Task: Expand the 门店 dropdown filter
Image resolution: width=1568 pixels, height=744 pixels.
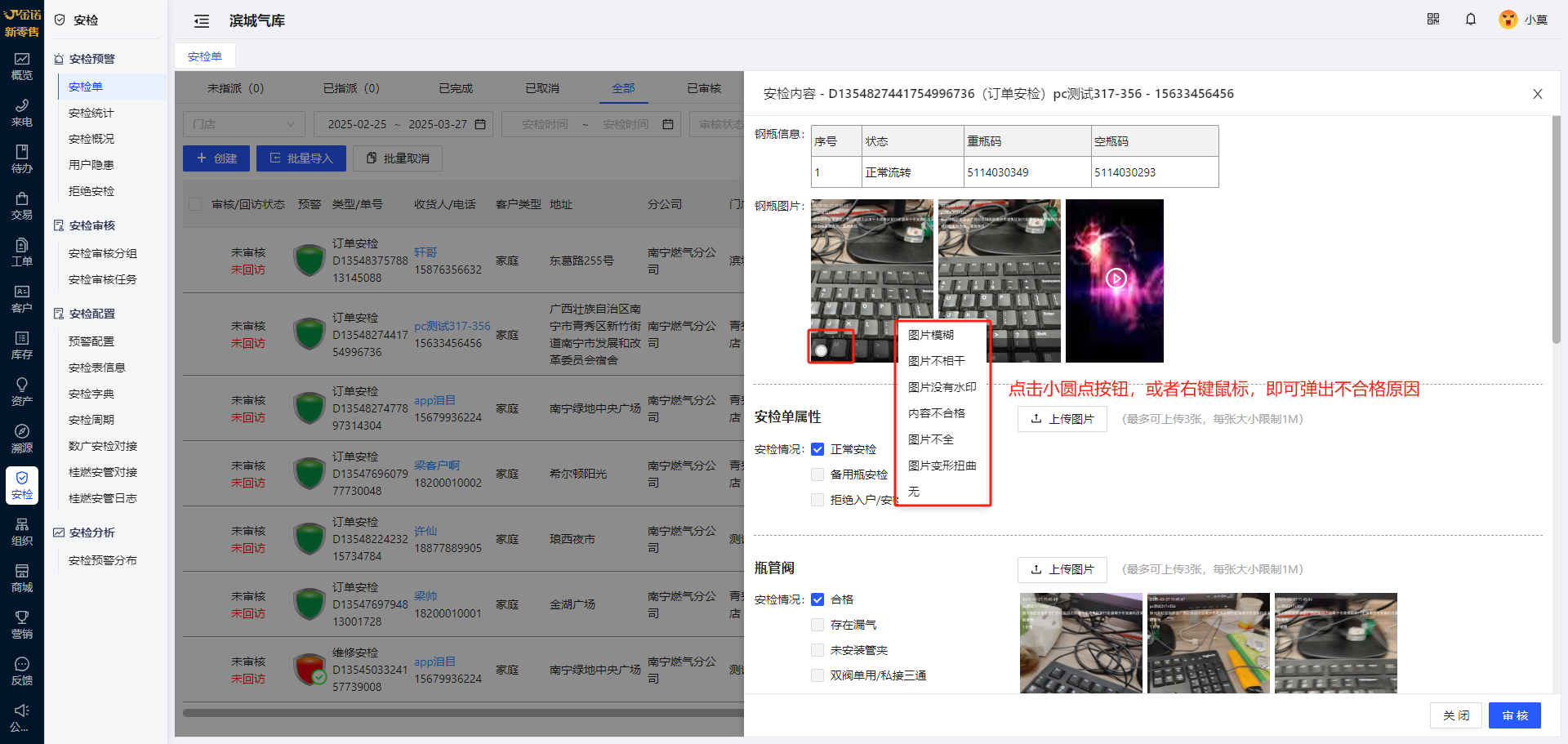Action: coord(243,124)
